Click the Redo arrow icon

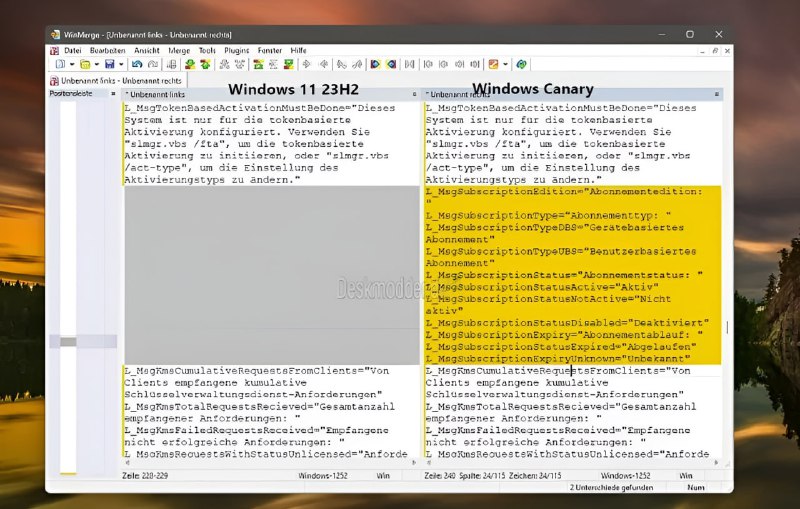pos(152,64)
